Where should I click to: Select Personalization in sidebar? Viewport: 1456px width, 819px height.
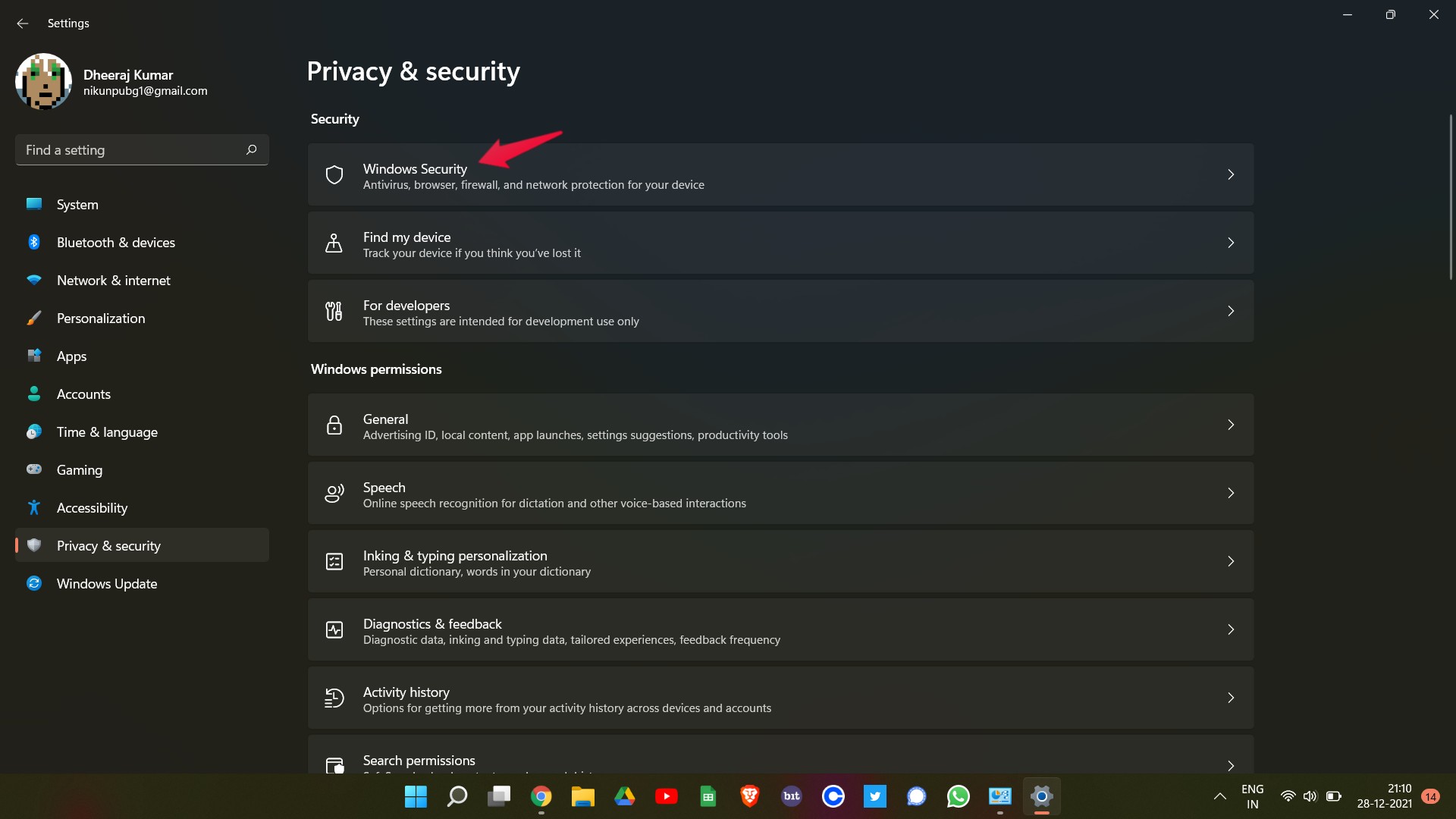point(142,318)
